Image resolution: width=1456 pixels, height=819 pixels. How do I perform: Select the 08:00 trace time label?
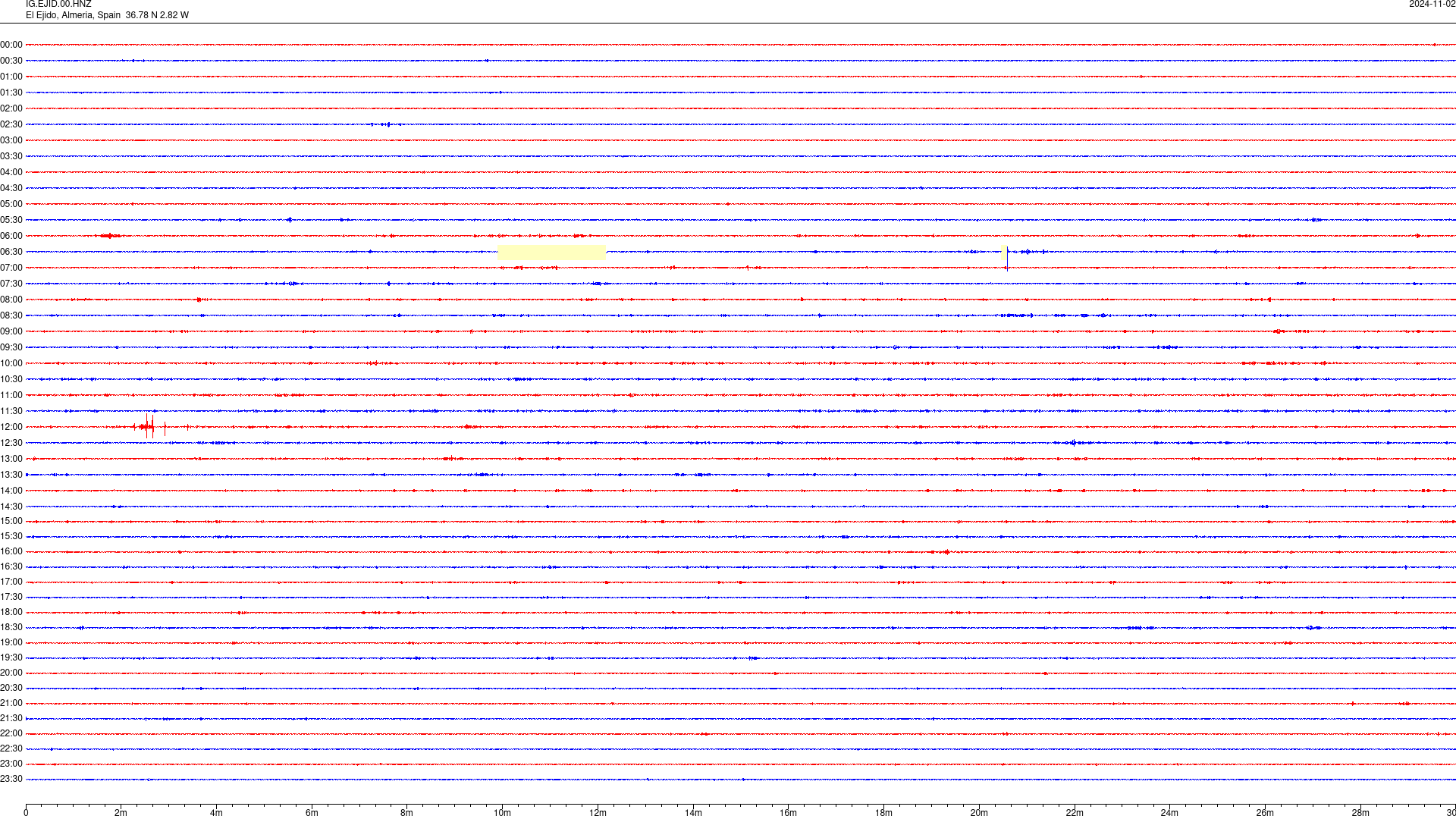coord(11,300)
